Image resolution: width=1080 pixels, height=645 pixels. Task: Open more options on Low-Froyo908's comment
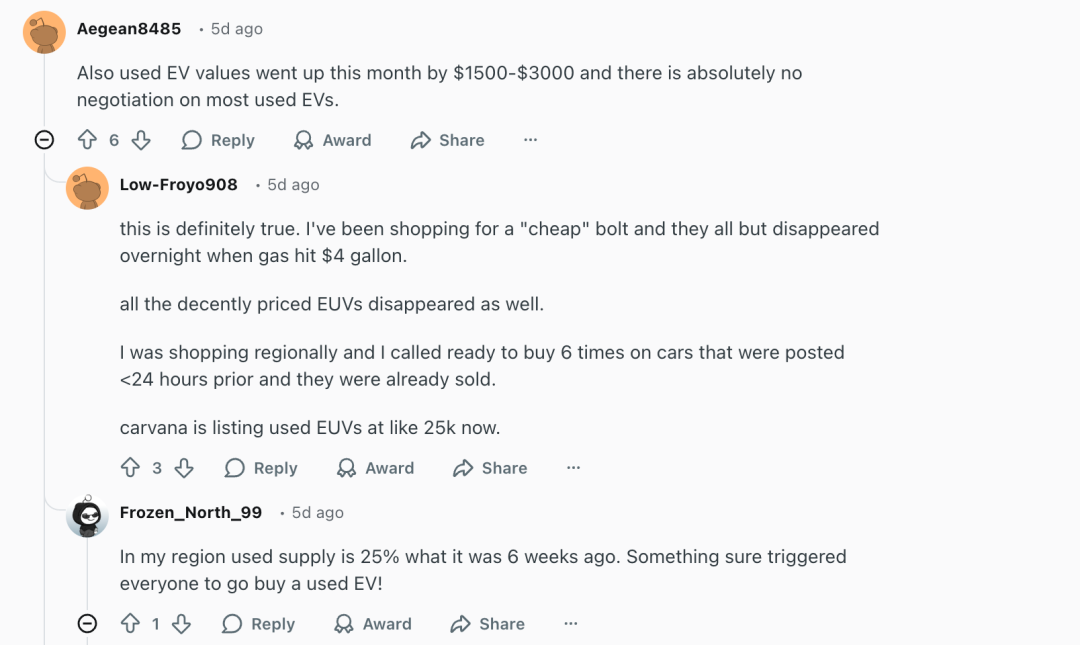tap(573, 468)
